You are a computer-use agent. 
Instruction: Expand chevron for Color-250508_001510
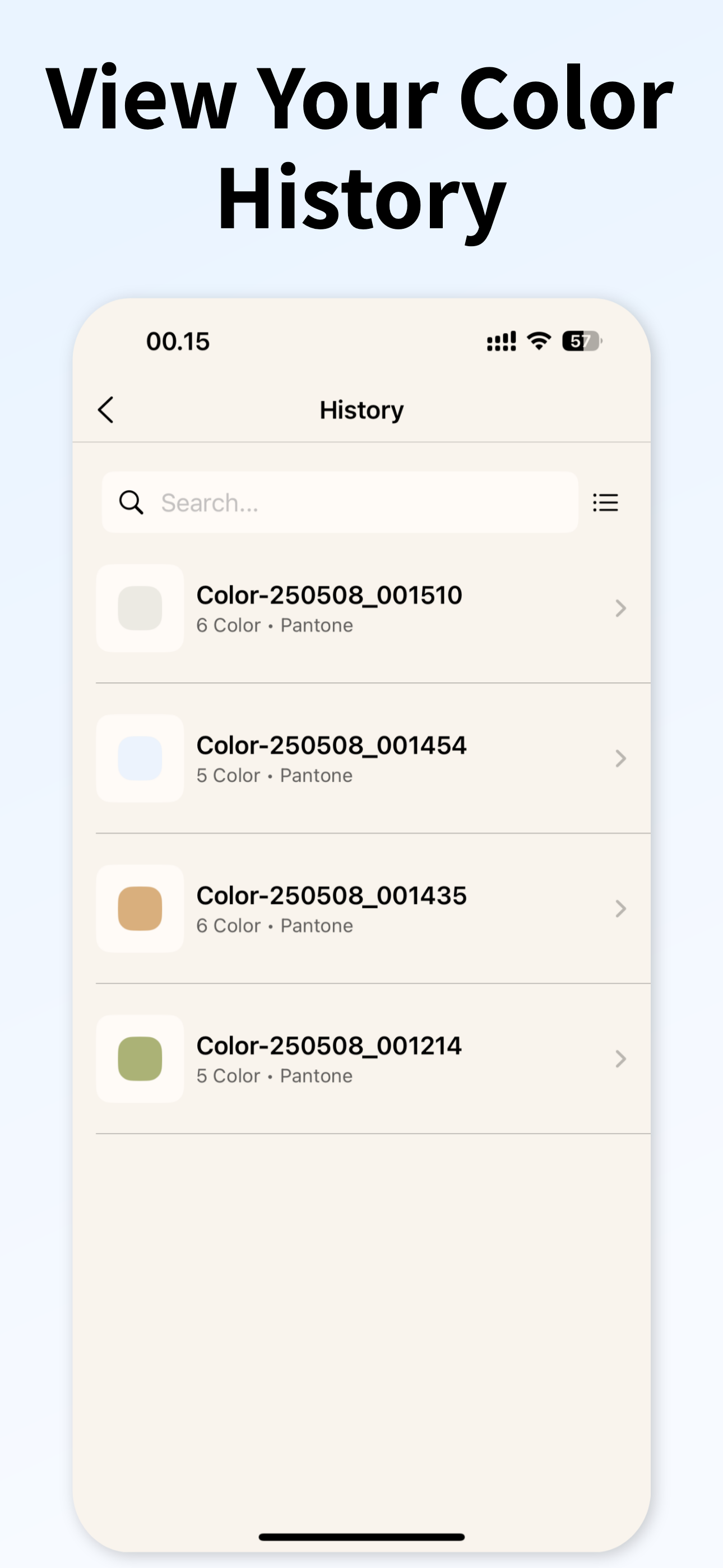click(x=620, y=608)
